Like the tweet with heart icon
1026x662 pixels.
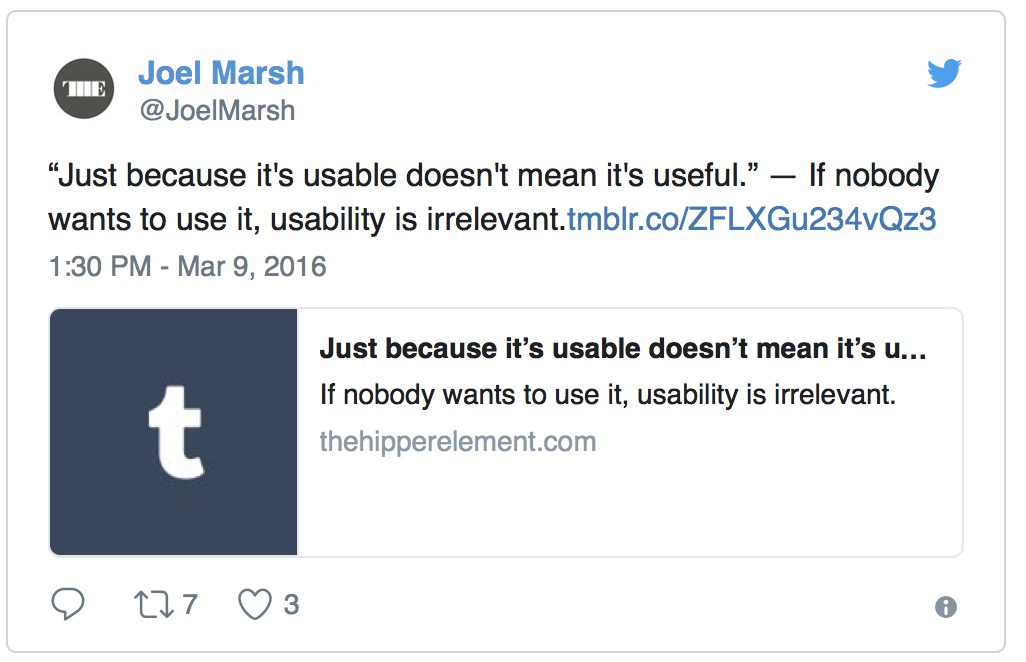click(x=255, y=604)
